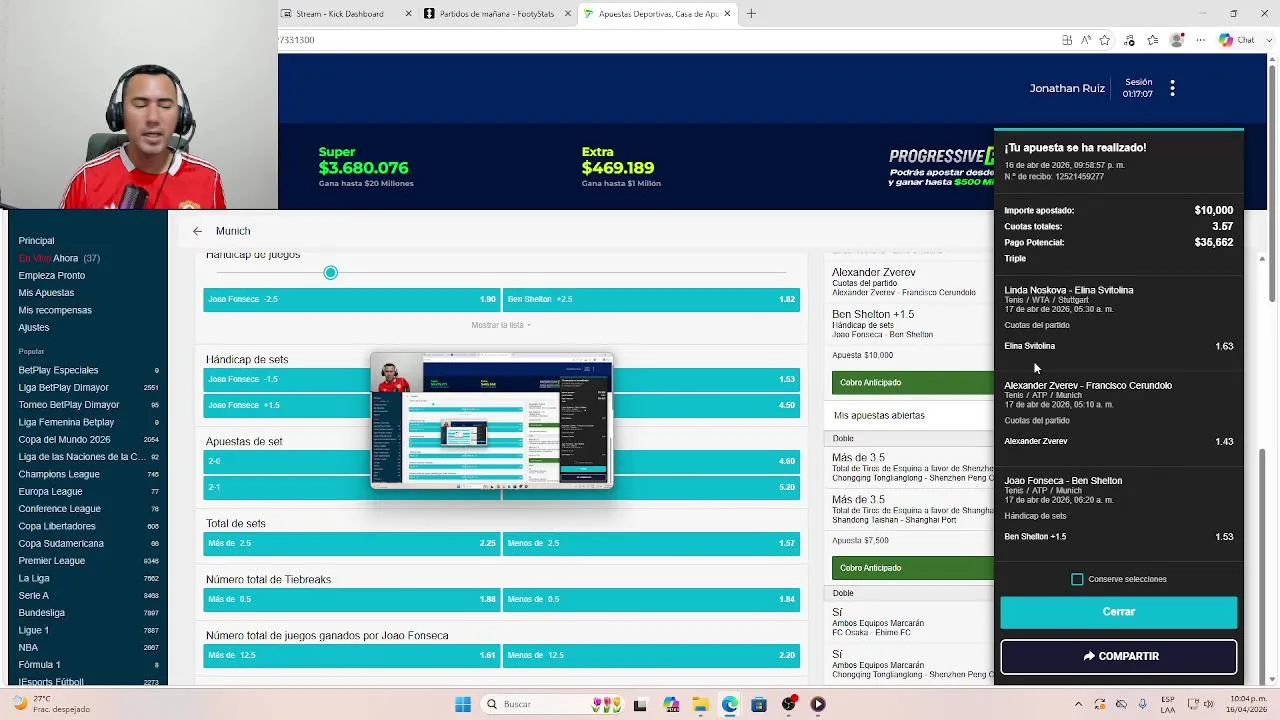Screen dimensions: 1280x720
Task: Open Champions League in sidebar
Action: point(59,474)
